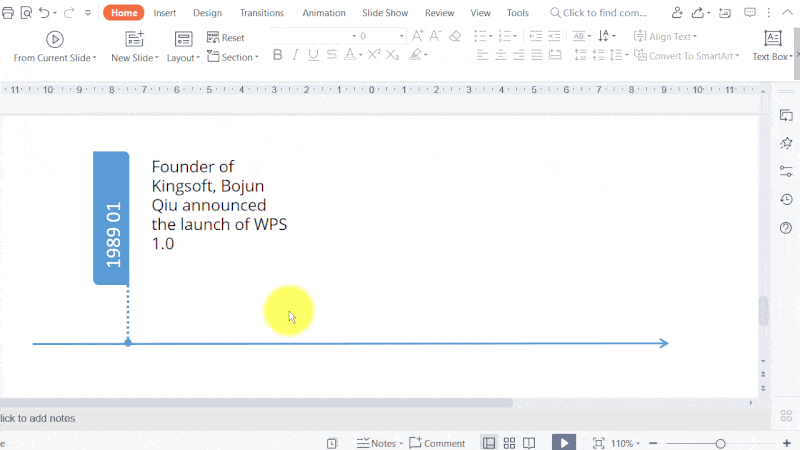Click the Undo arrow icon
The width and height of the screenshot is (800, 450).
(x=44, y=12)
